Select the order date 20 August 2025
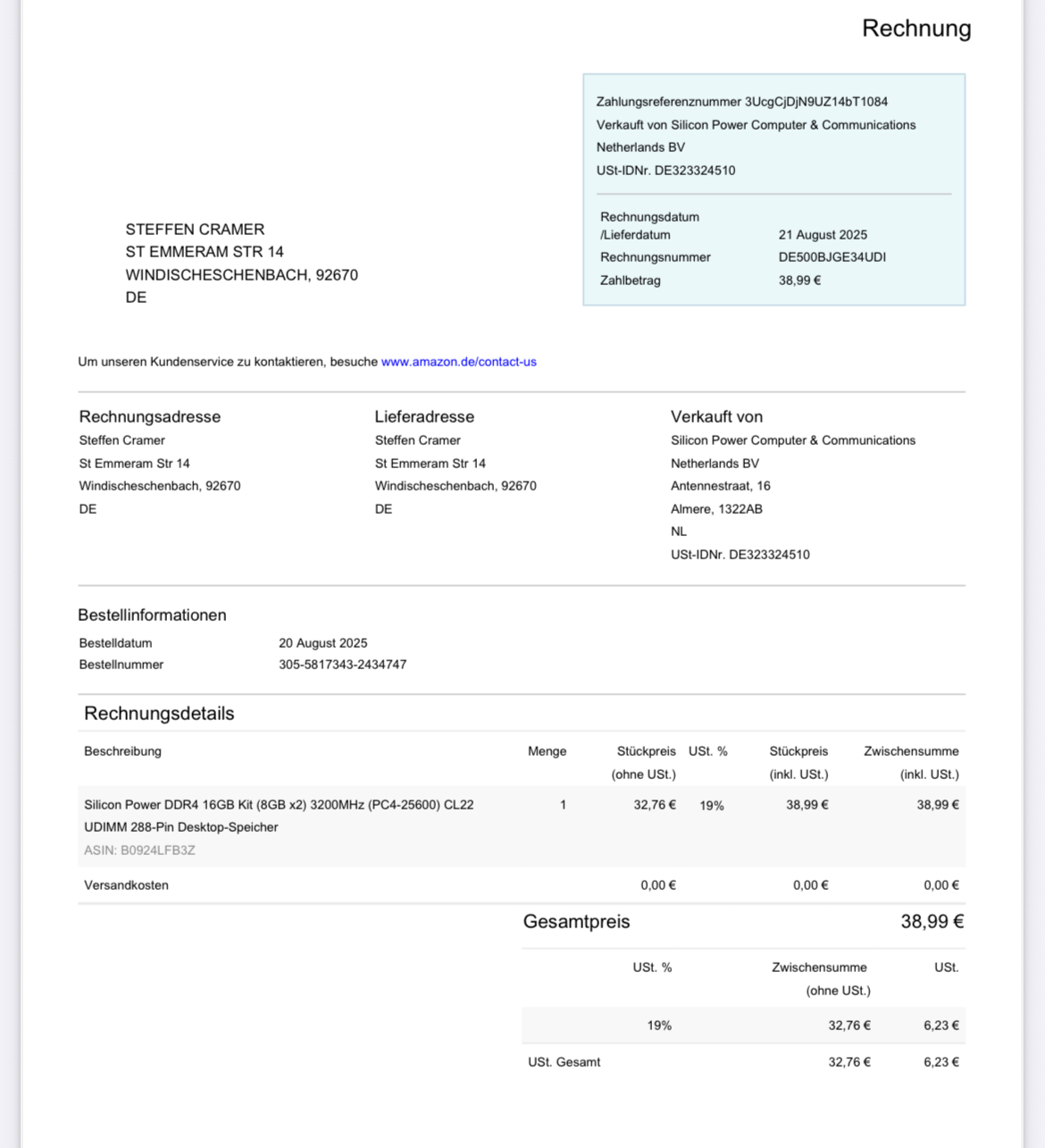1045x1148 pixels. [322, 643]
